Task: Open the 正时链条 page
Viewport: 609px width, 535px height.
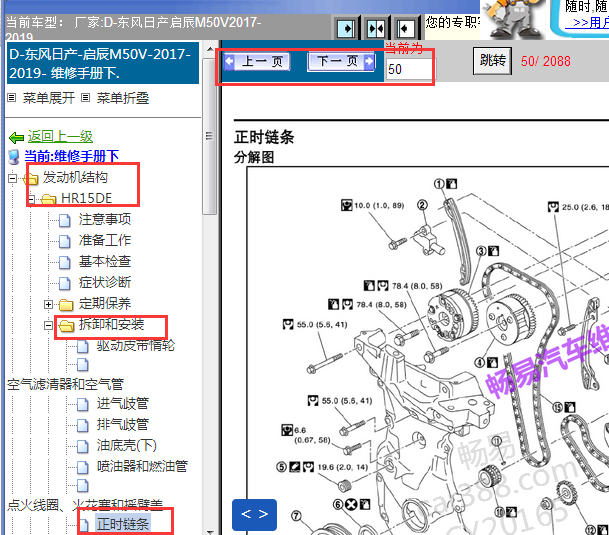Action: pos(123,524)
